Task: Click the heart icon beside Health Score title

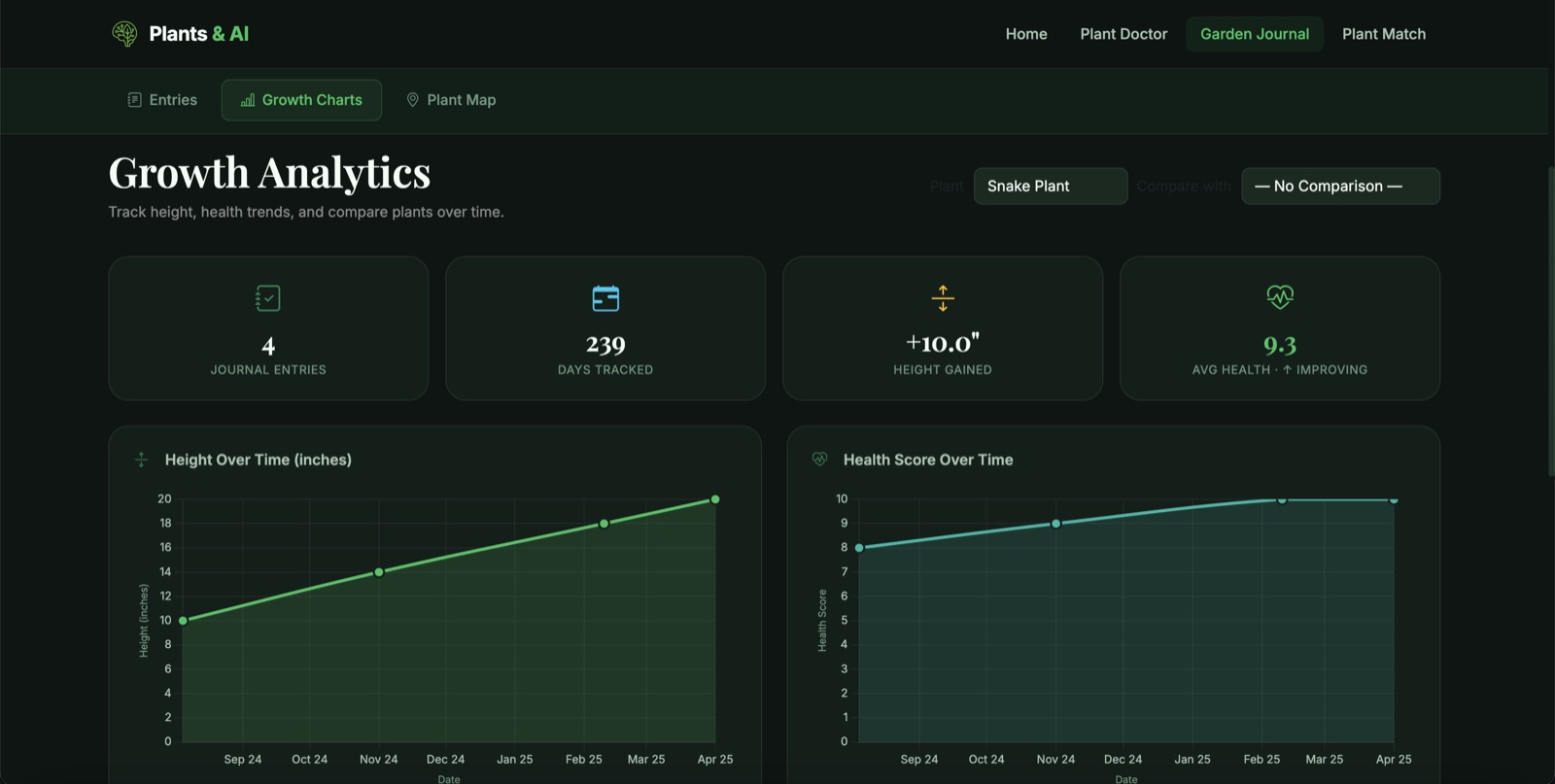Action: click(820, 459)
